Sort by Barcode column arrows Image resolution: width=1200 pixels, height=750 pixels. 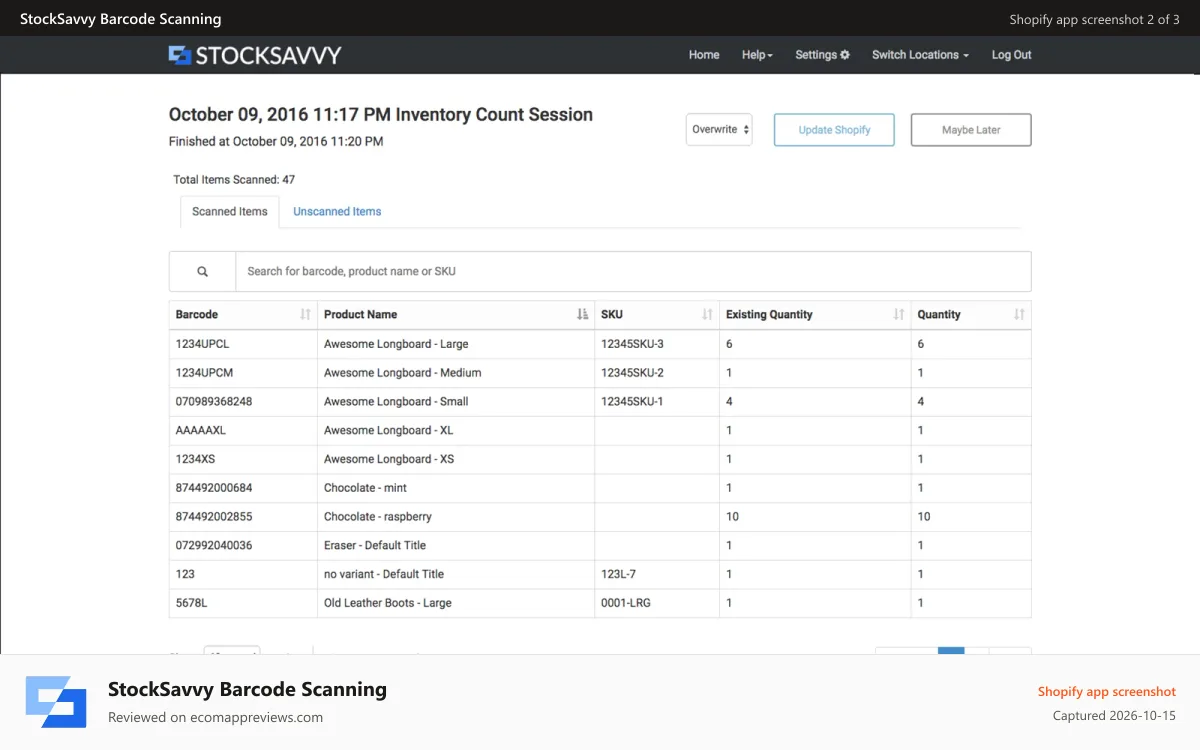pyautogui.click(x=305, y=314)
